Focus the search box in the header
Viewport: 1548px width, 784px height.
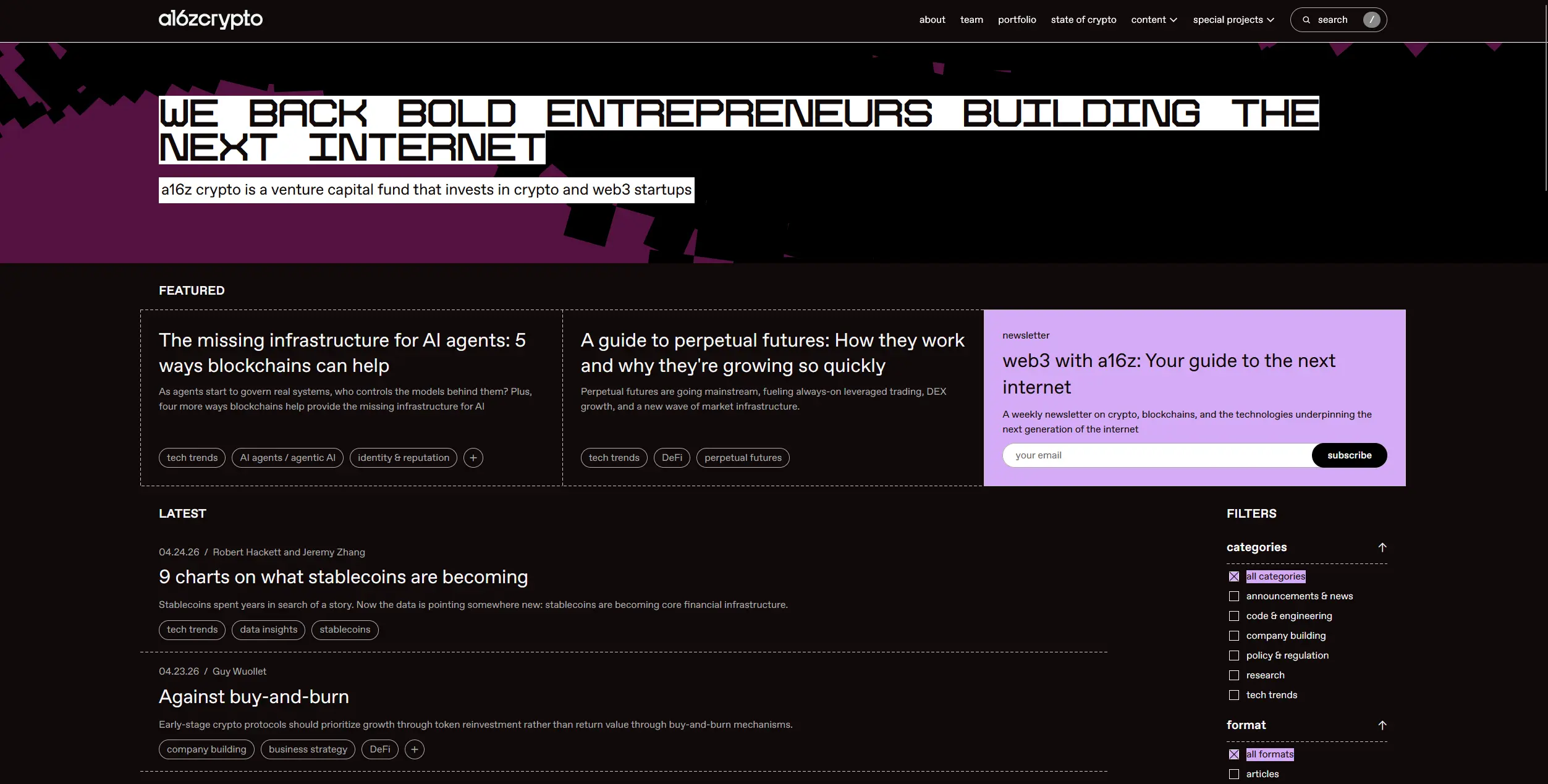(1339, 20)
